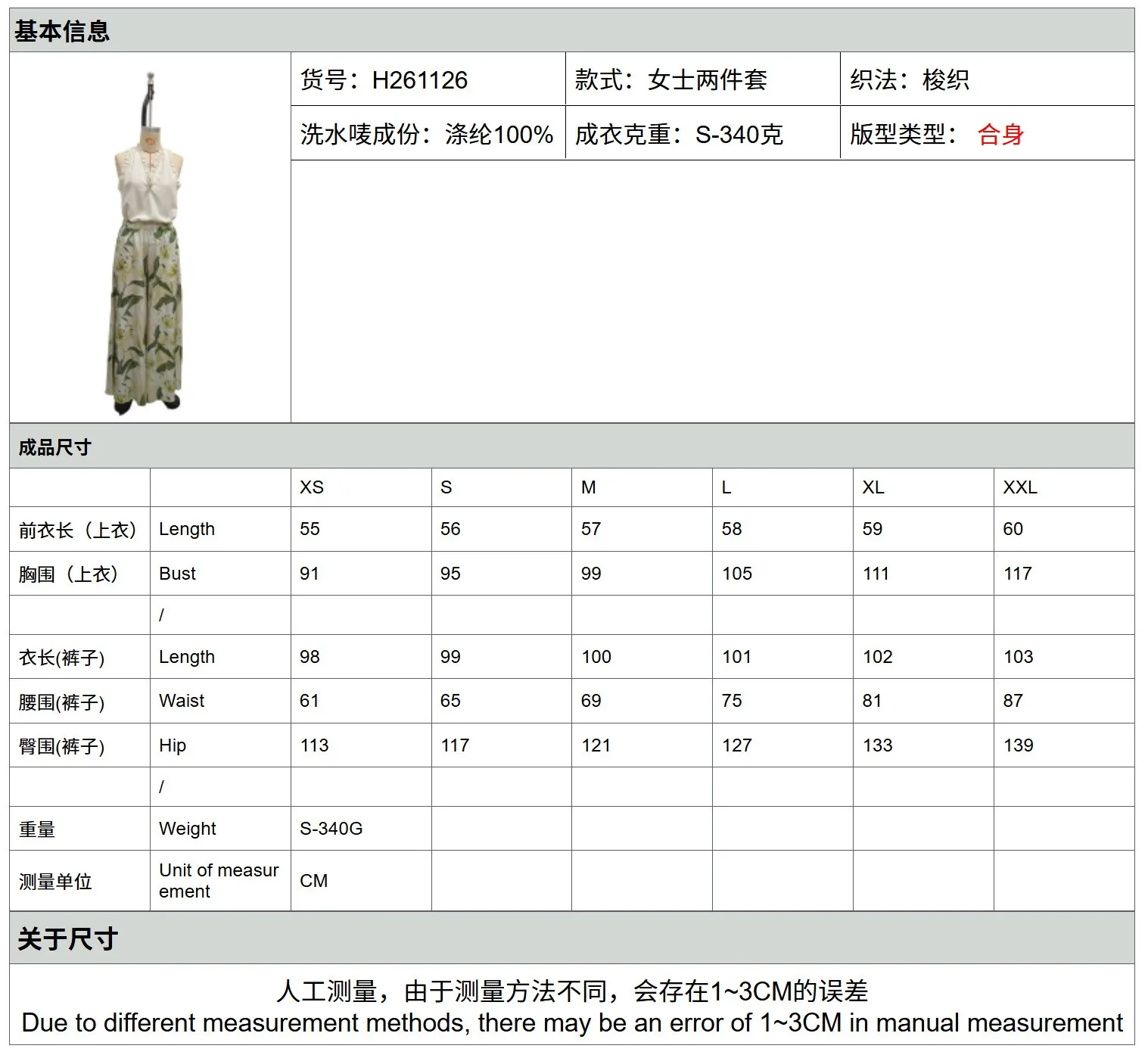Select the 款式：女士两件套 cell
1148x1058 pixels.
point(703,79)
